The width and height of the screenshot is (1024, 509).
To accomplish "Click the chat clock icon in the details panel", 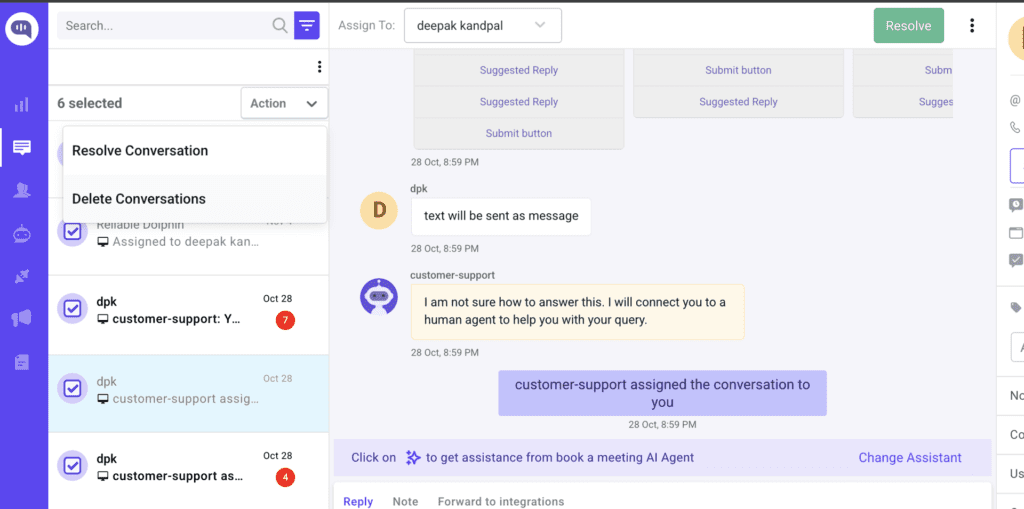I will [1016, 205].
